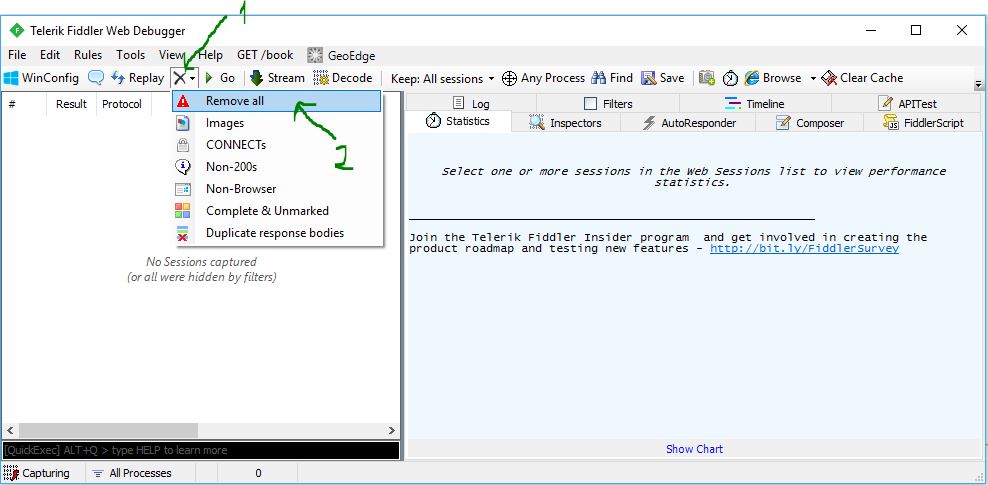Open the Tools menu

(130, 55)
